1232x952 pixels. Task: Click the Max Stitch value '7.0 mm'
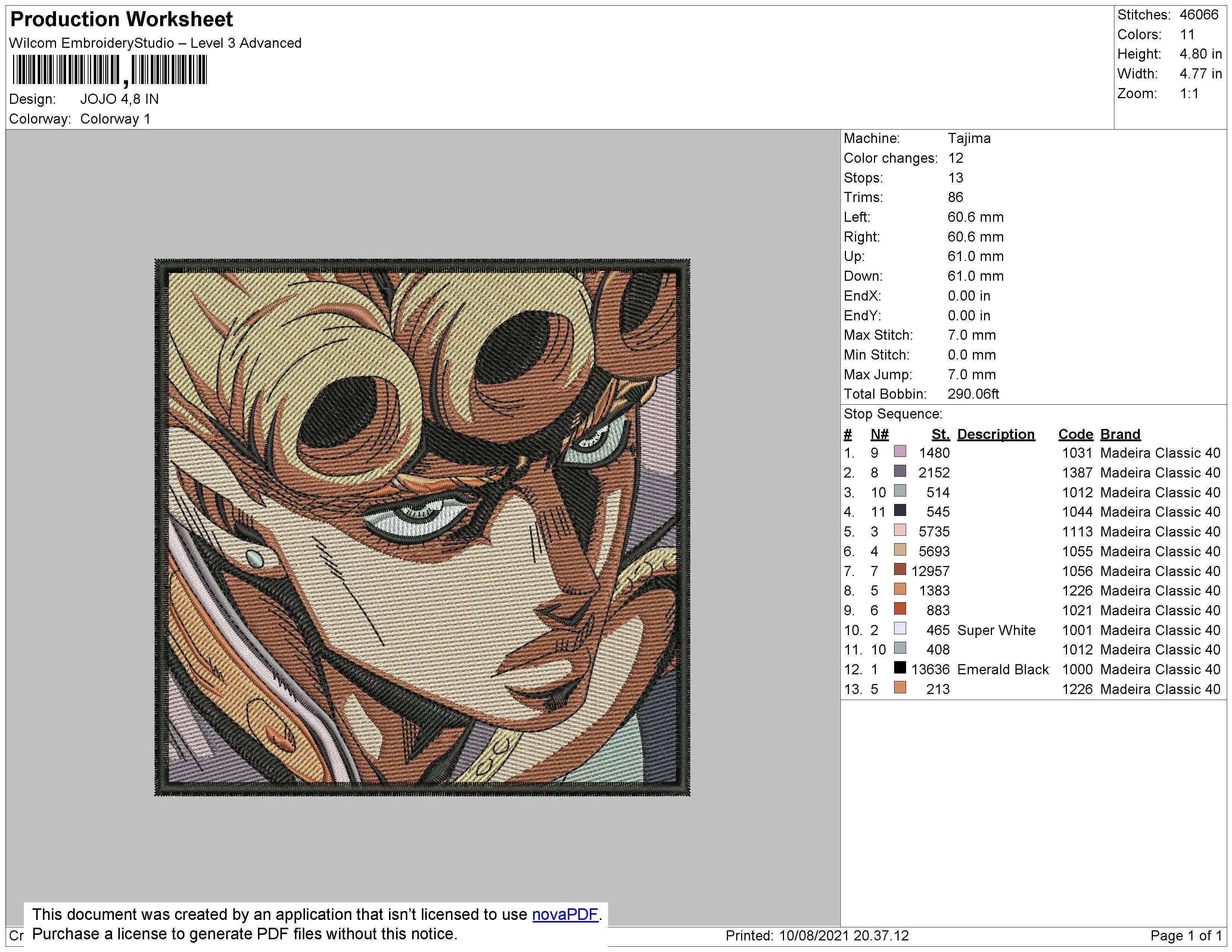click(971, 336)
